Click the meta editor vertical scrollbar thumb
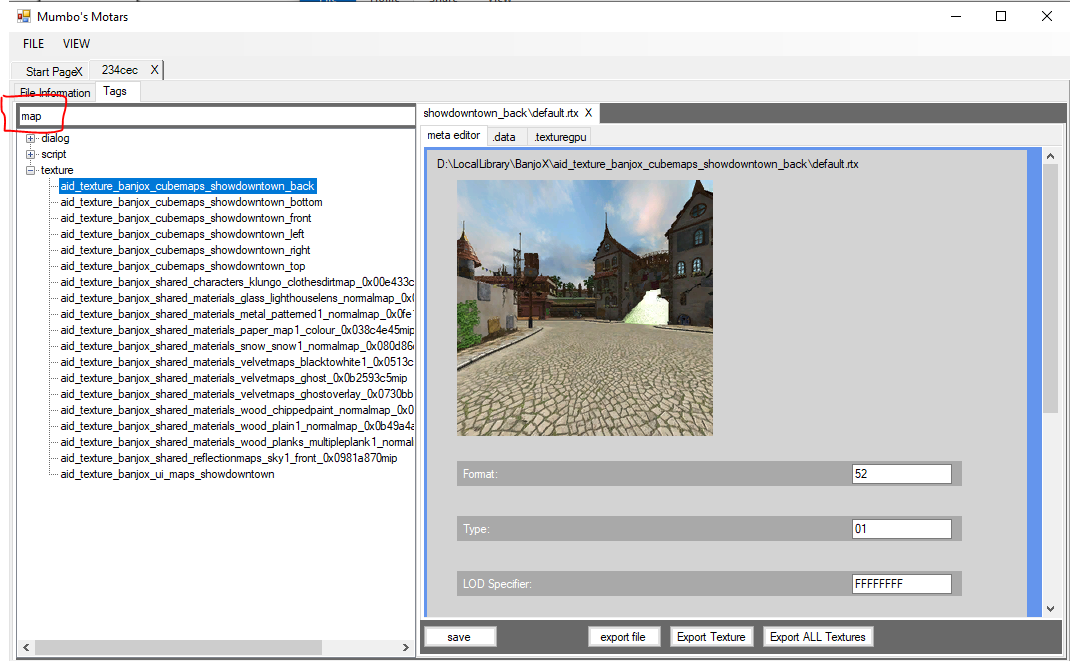The width and height of the screenshot is (1070, 661). pos(1050,289)
